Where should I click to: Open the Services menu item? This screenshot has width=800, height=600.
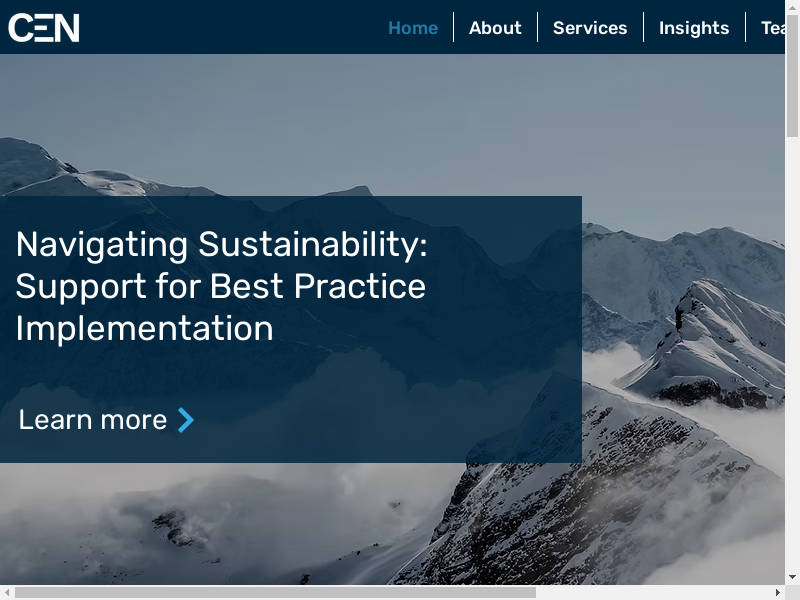(x=590, y=28)
